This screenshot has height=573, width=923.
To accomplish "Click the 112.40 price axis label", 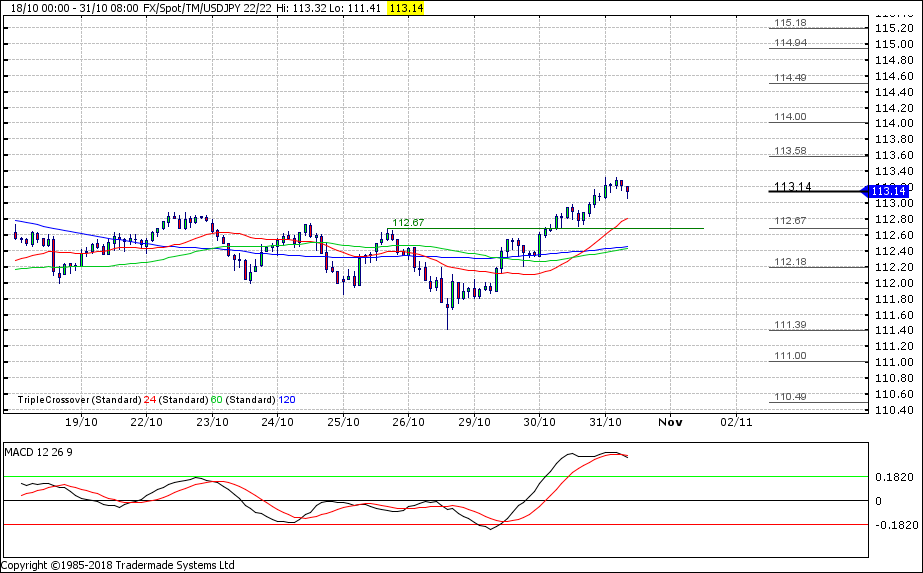I will 894,251.
